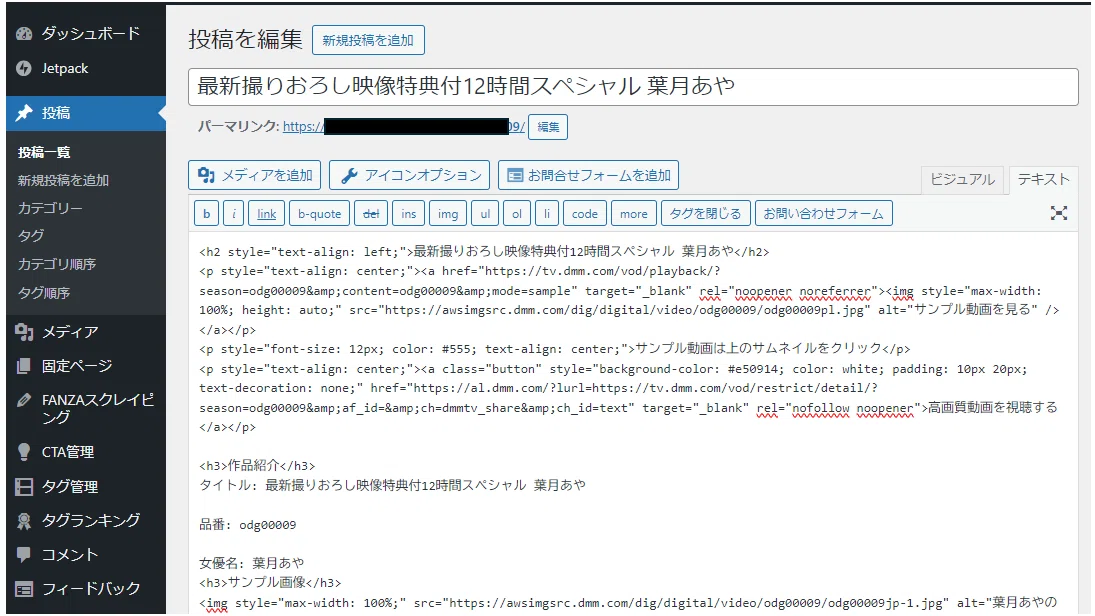Screen dimensions: 1095x616
Task: Click the メディアを追加 button
Action: tap(254, 175)
